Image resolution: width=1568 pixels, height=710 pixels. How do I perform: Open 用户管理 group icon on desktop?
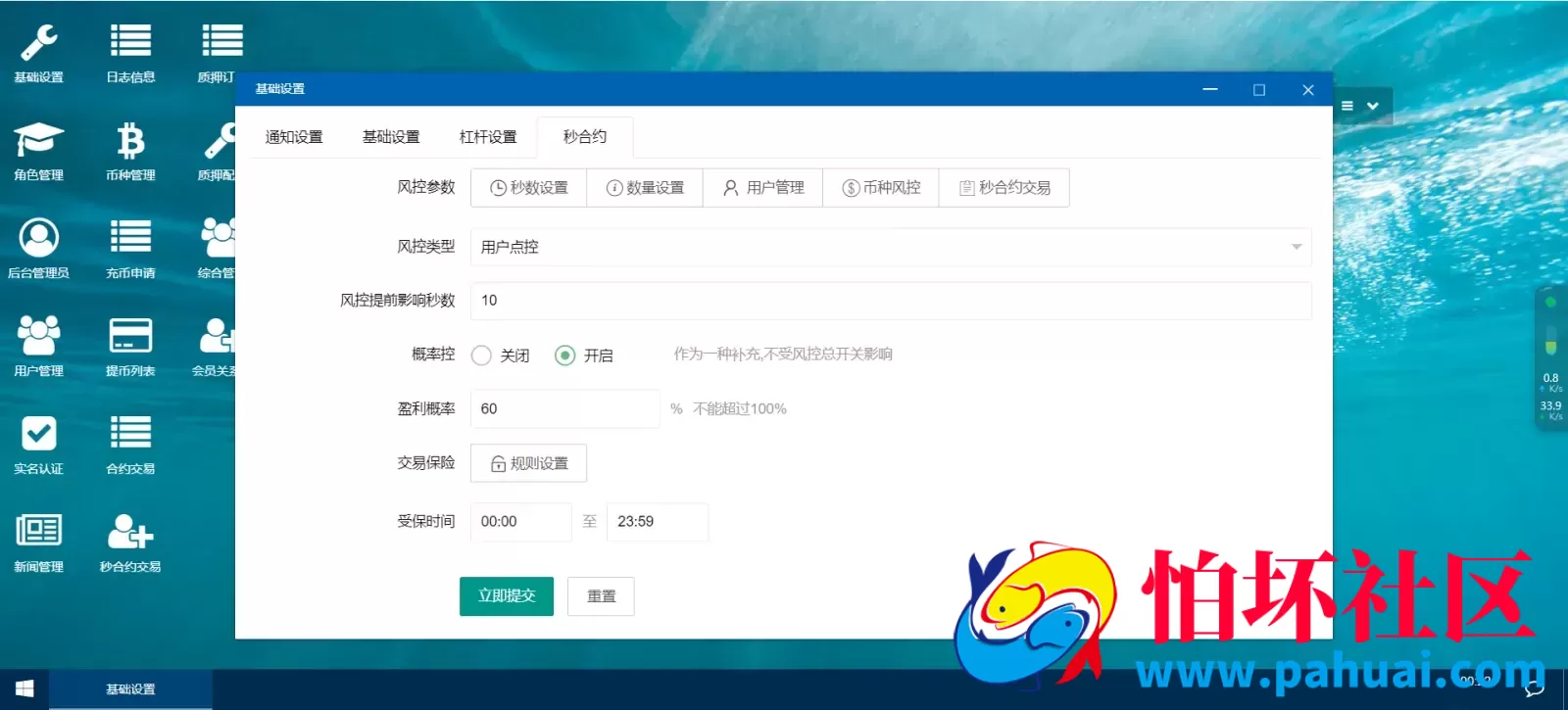point(39,348)
